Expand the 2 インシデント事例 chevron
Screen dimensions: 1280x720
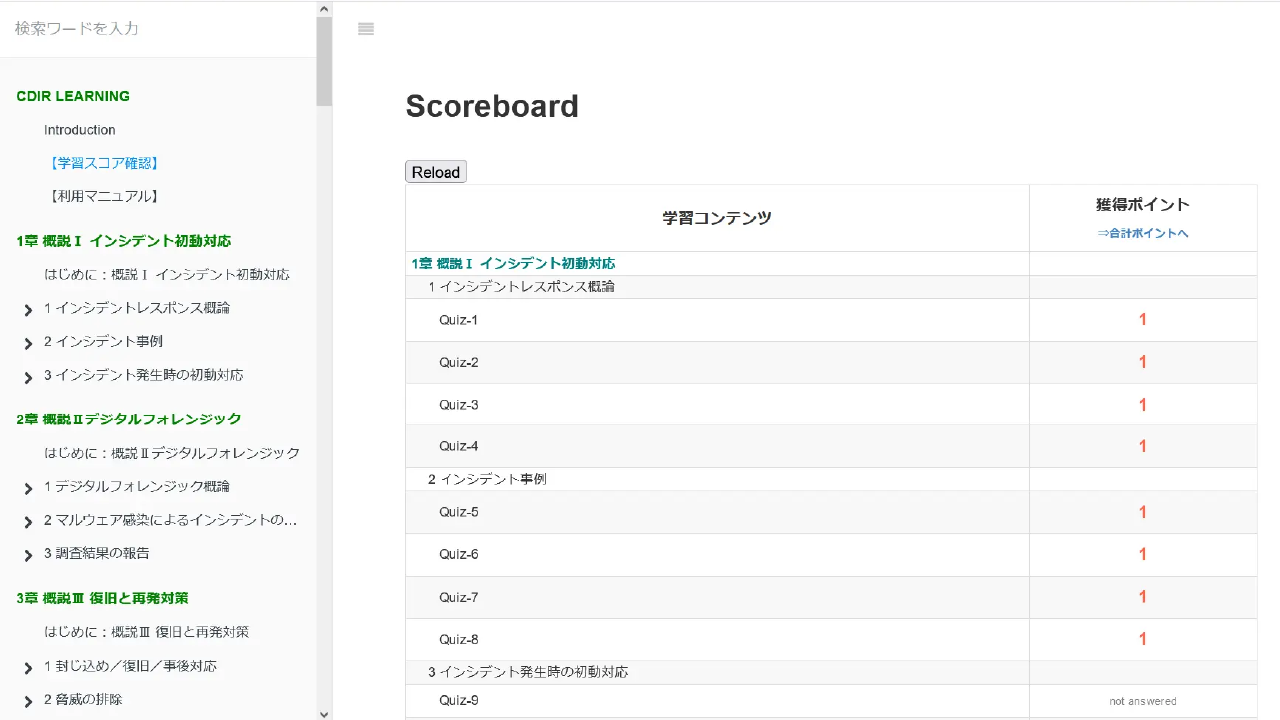(x=28, y=343)
